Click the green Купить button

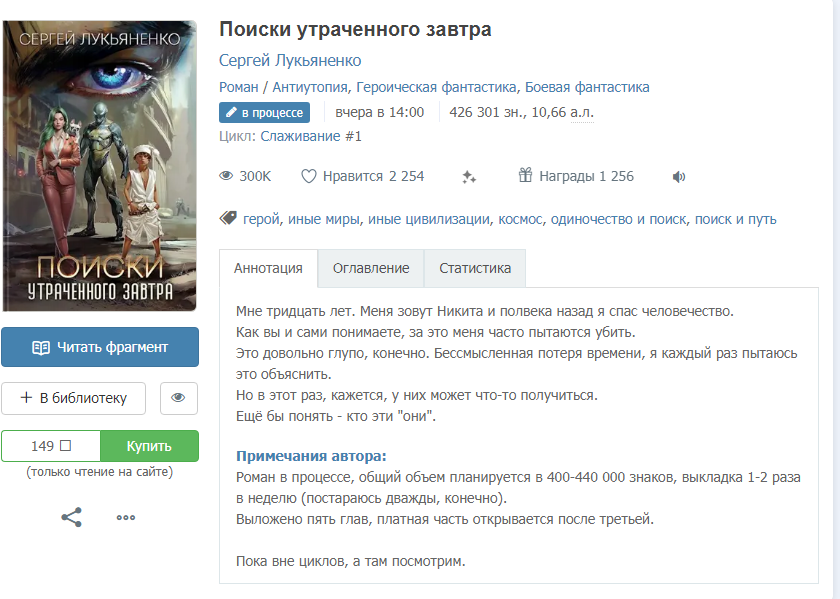[x=149, y=446]
